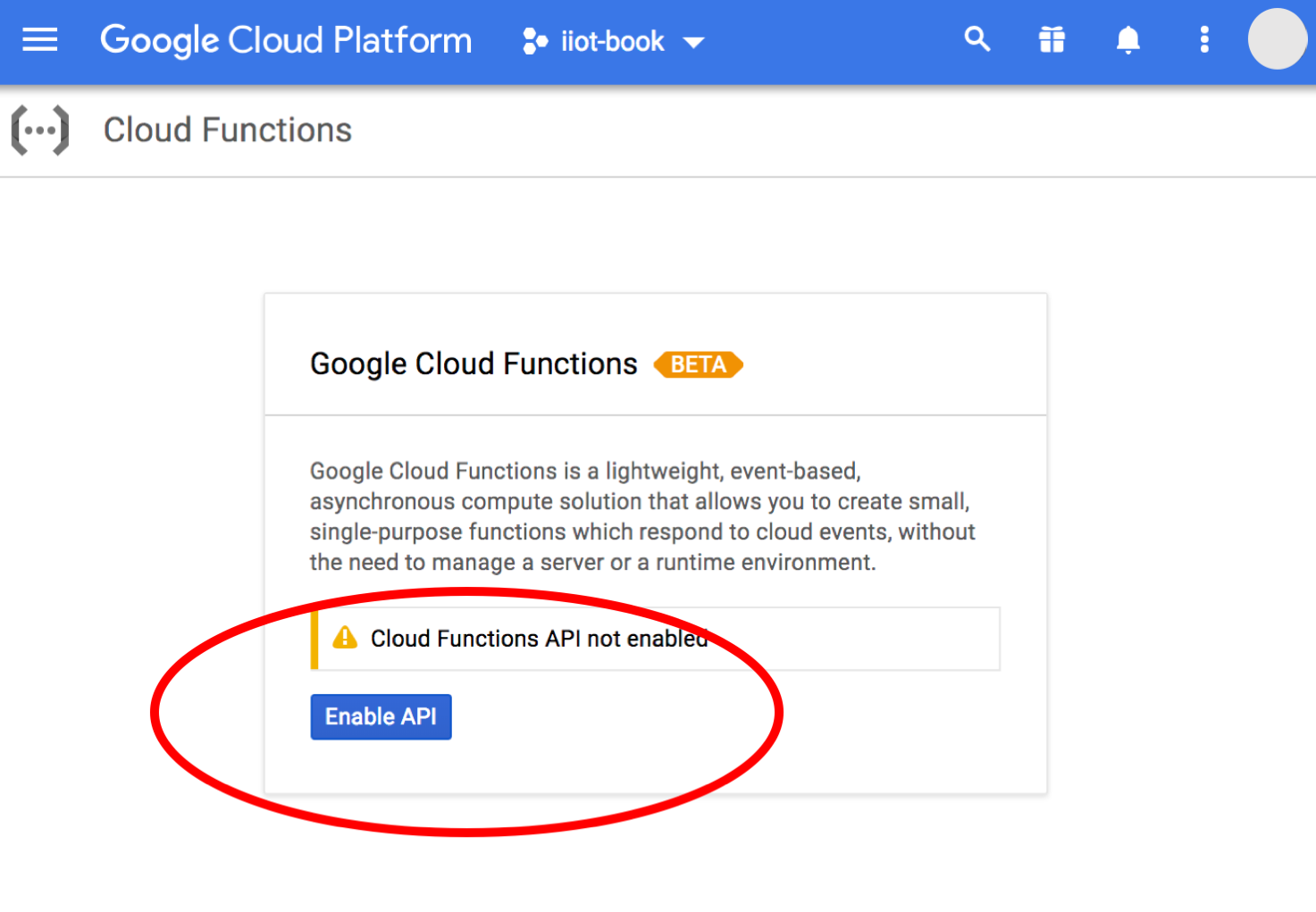Image resolution: width=1316 pixels, height=912 pixels.
Task: Click the Google Cloud Platform logo
Action: (x=286, y=40)
